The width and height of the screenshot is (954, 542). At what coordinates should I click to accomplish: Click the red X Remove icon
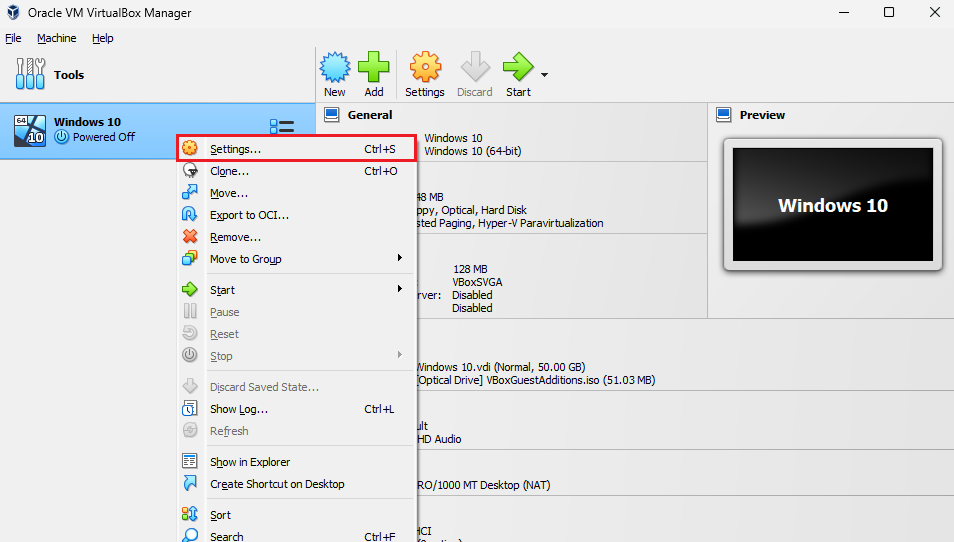(x=190, y=236)
